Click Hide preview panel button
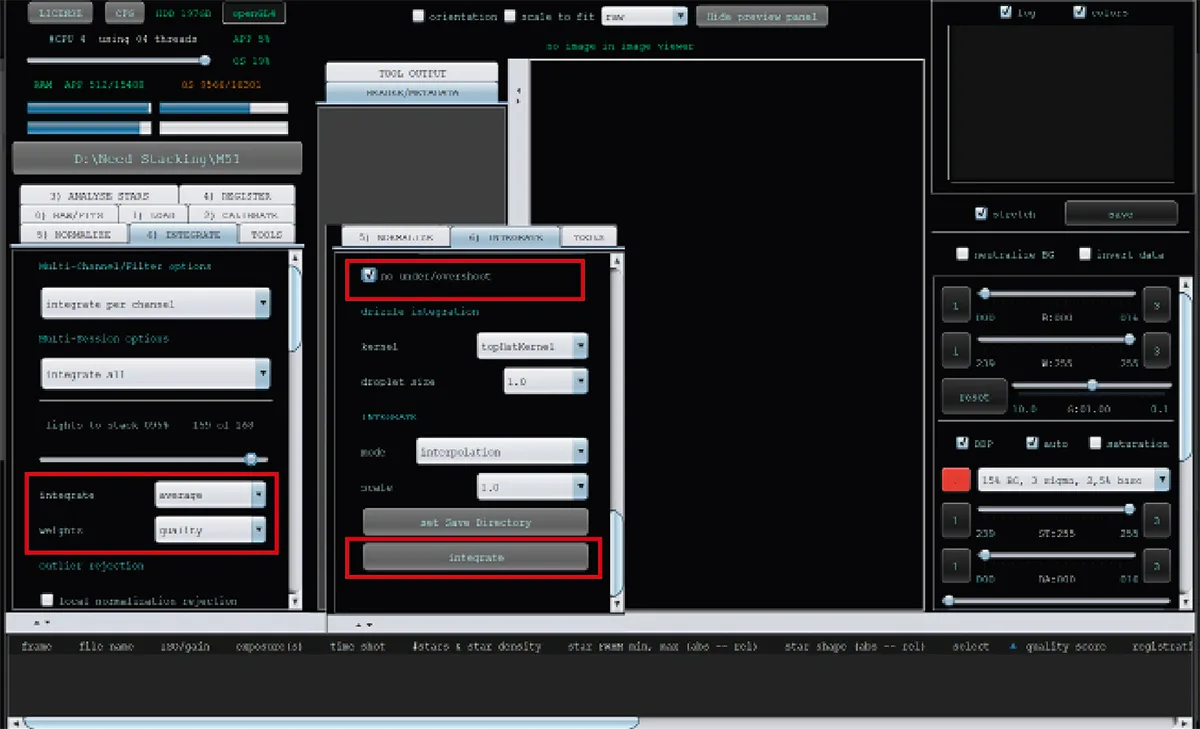 point(762,16)
